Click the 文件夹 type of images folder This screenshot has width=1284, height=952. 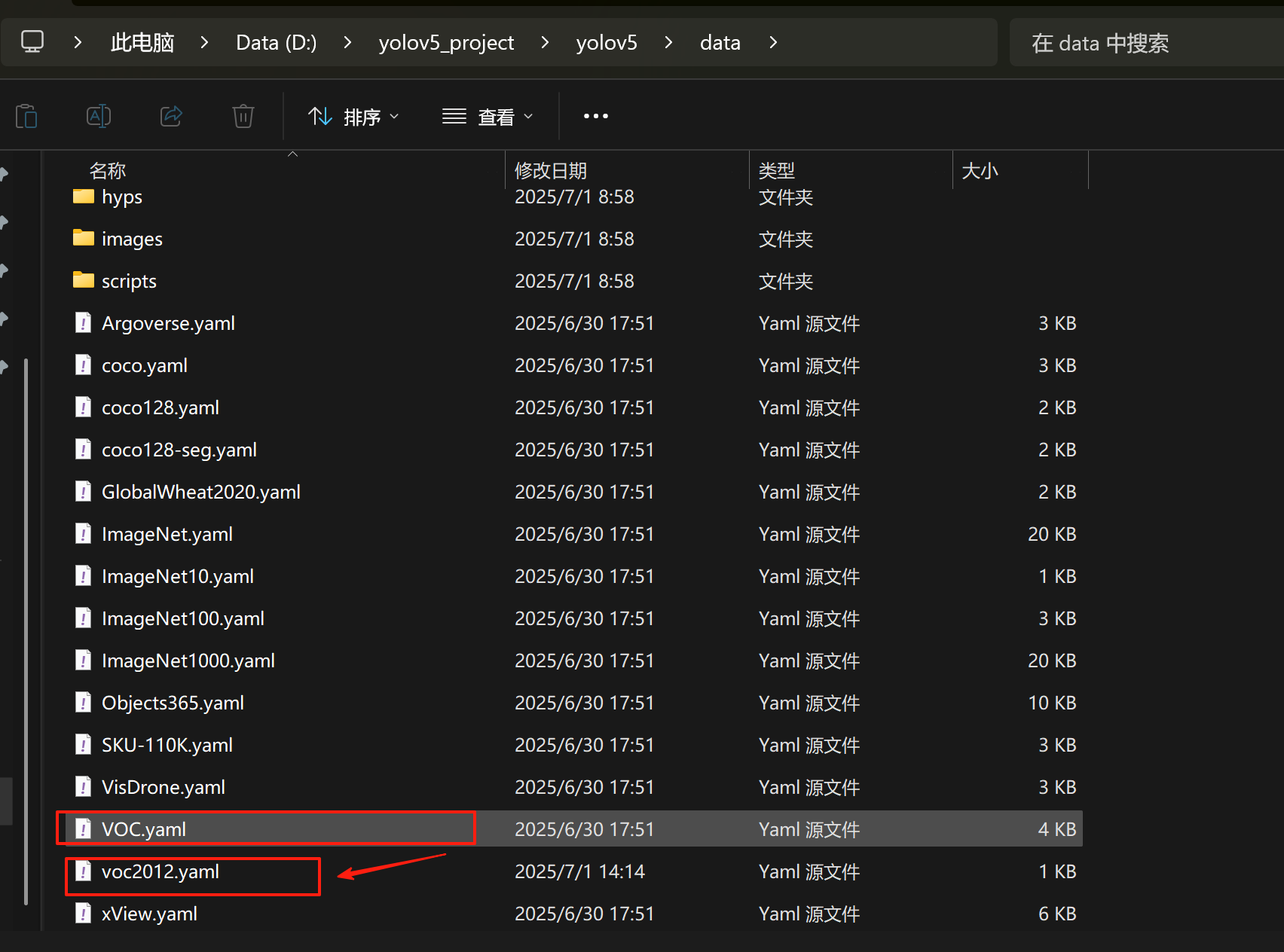point(786,239)
